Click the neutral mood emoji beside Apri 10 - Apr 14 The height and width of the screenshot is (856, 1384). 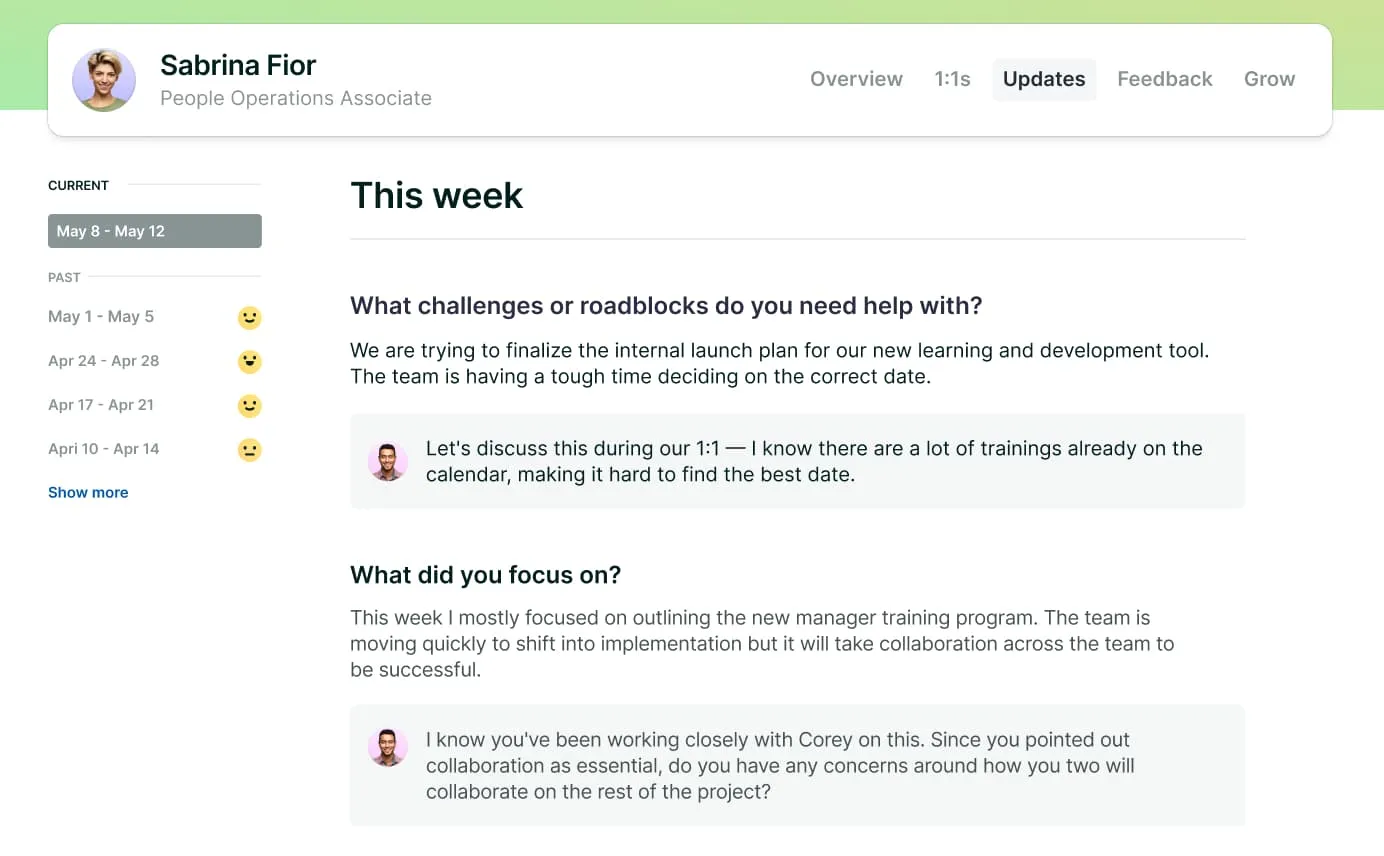coord(249,449)
